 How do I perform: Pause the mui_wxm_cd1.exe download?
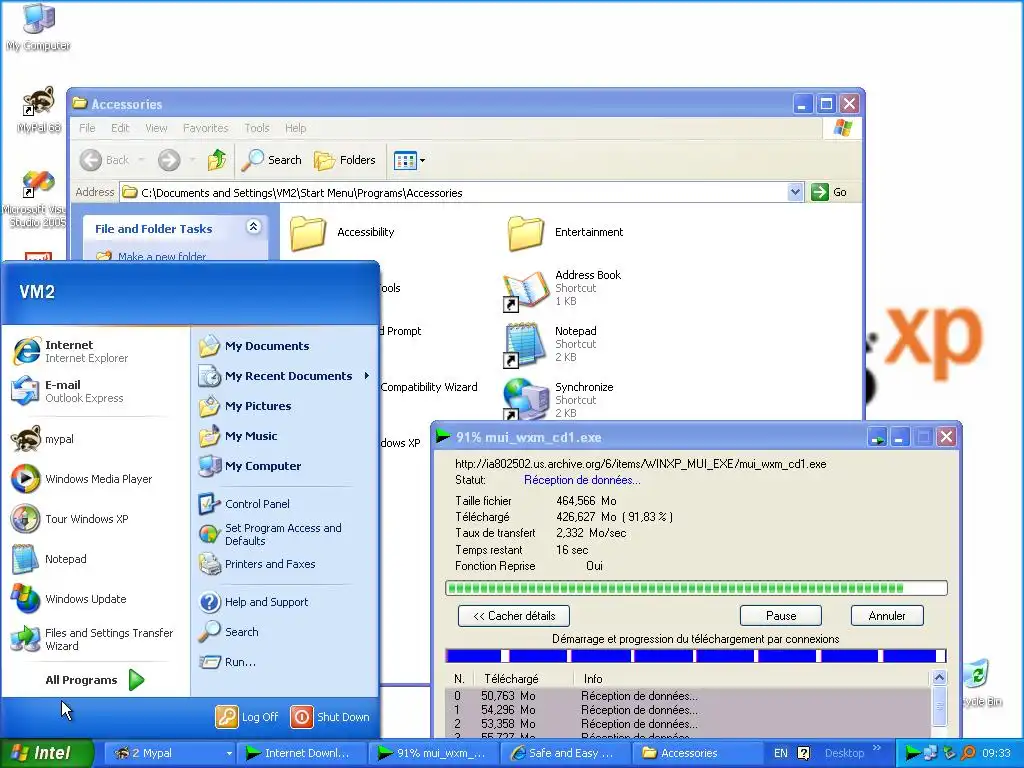pos(781,616)
